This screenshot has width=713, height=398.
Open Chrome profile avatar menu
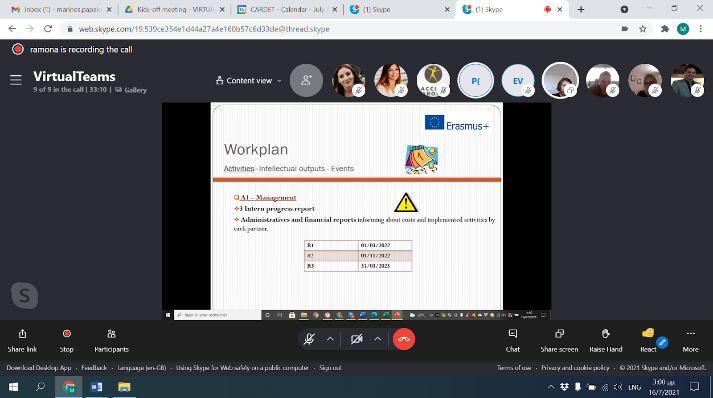tap(683, 29)
